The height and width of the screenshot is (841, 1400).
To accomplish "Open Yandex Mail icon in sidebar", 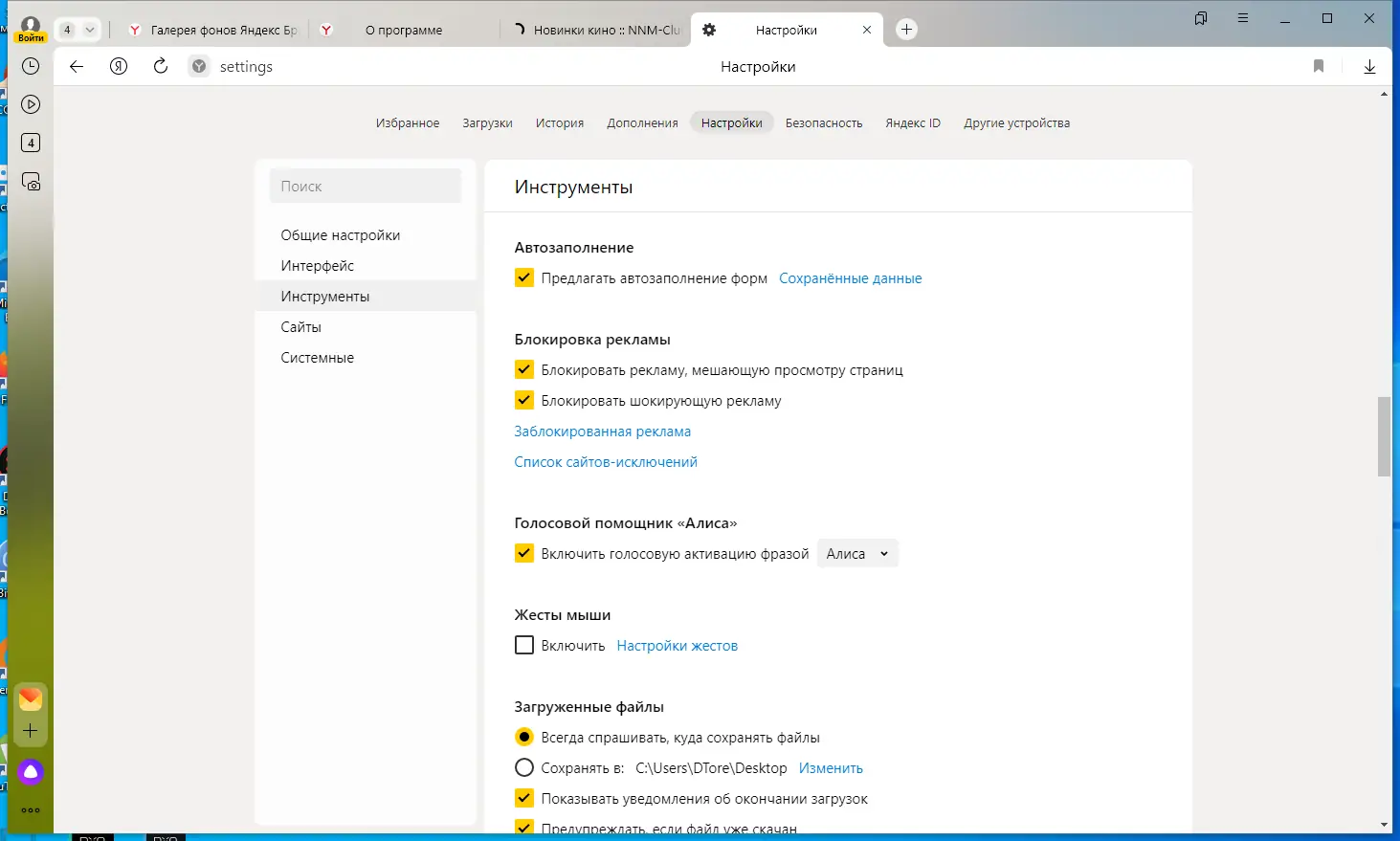I will tap(31, 699).
